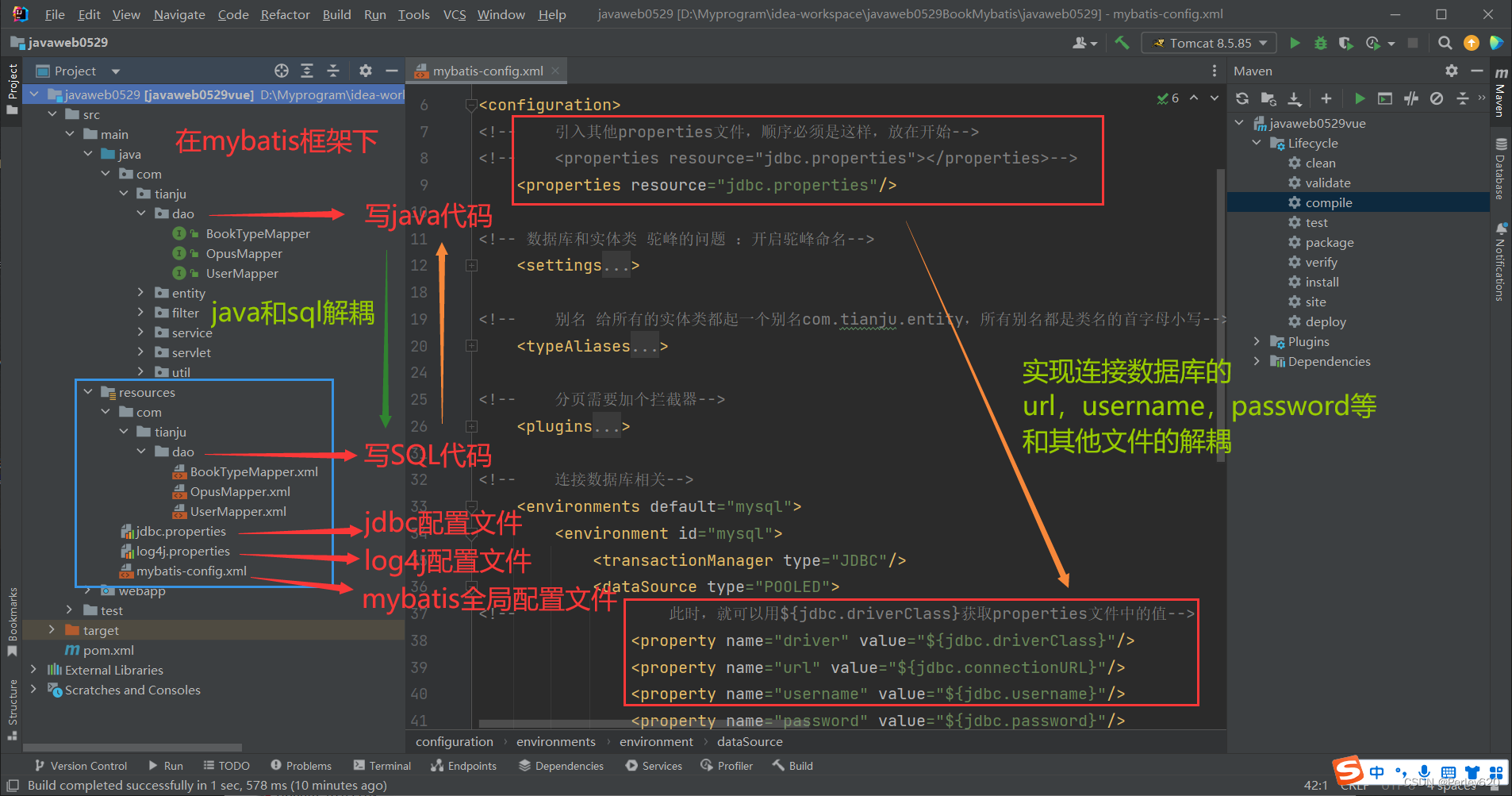Open the Profiler tool window
The width and height of the screenshot is (1512, 796).
pyautogui.click(x=727, y=766)
